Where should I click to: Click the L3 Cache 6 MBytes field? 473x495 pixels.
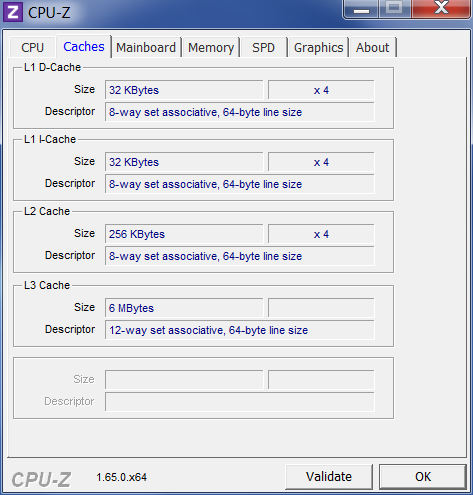point(184,308)
